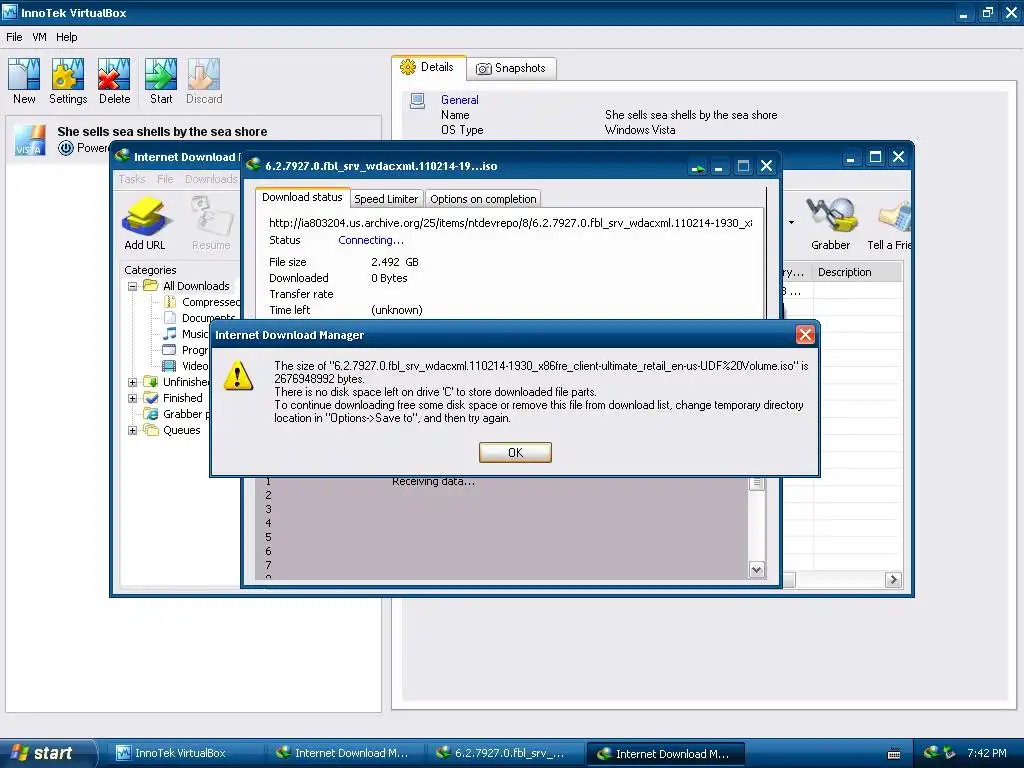Click the warning icon in error dialog
Screen dimensions: 1024x768
click(x=238, y=376)
